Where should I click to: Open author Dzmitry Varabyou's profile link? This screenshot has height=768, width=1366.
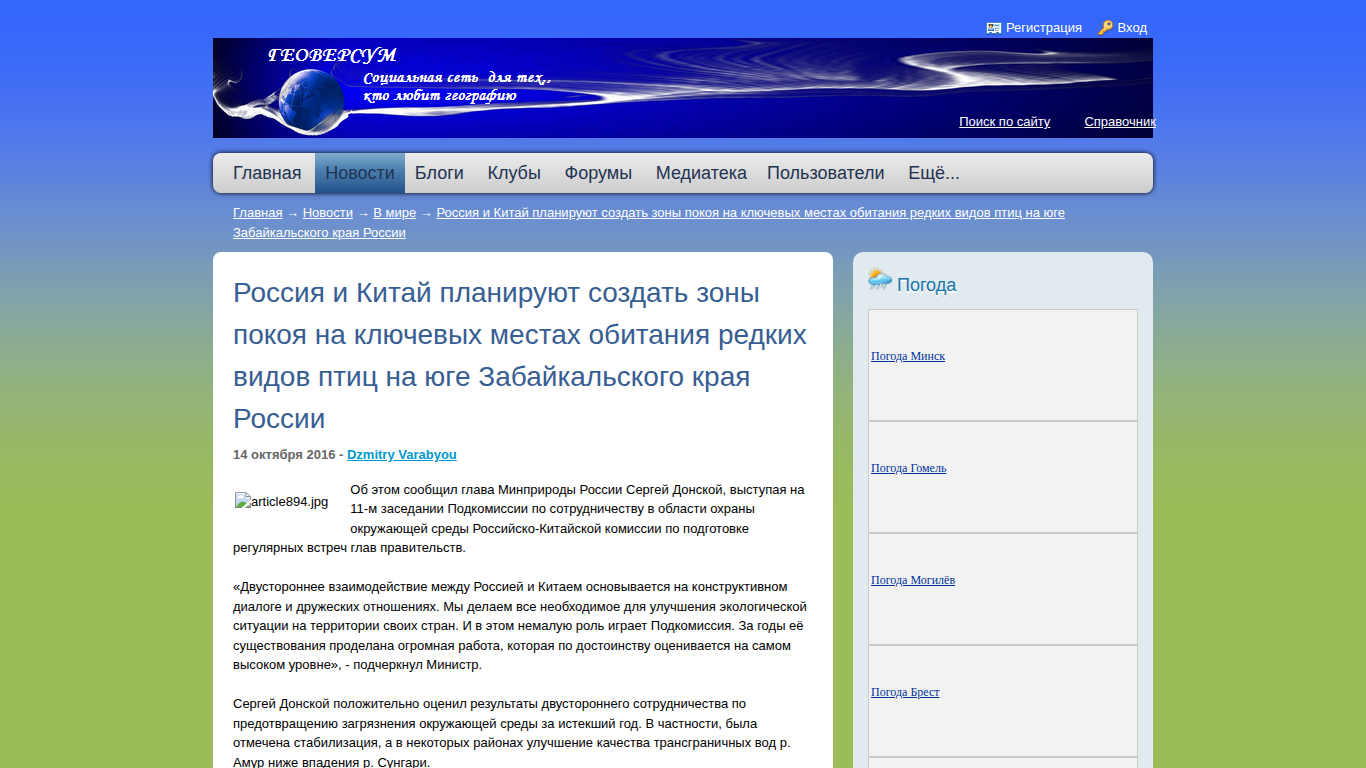tap(402, 455)
